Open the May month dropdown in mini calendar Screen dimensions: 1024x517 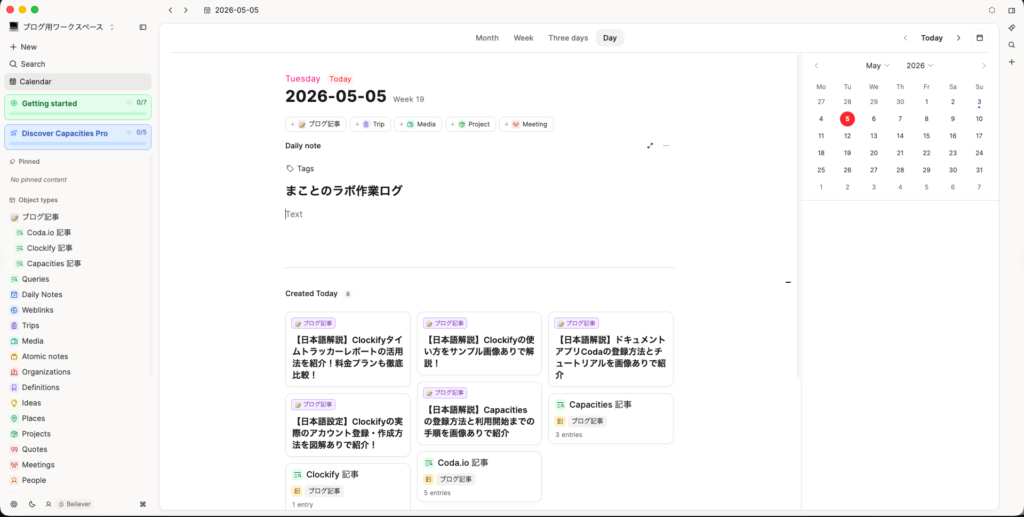tap(878, 66)
